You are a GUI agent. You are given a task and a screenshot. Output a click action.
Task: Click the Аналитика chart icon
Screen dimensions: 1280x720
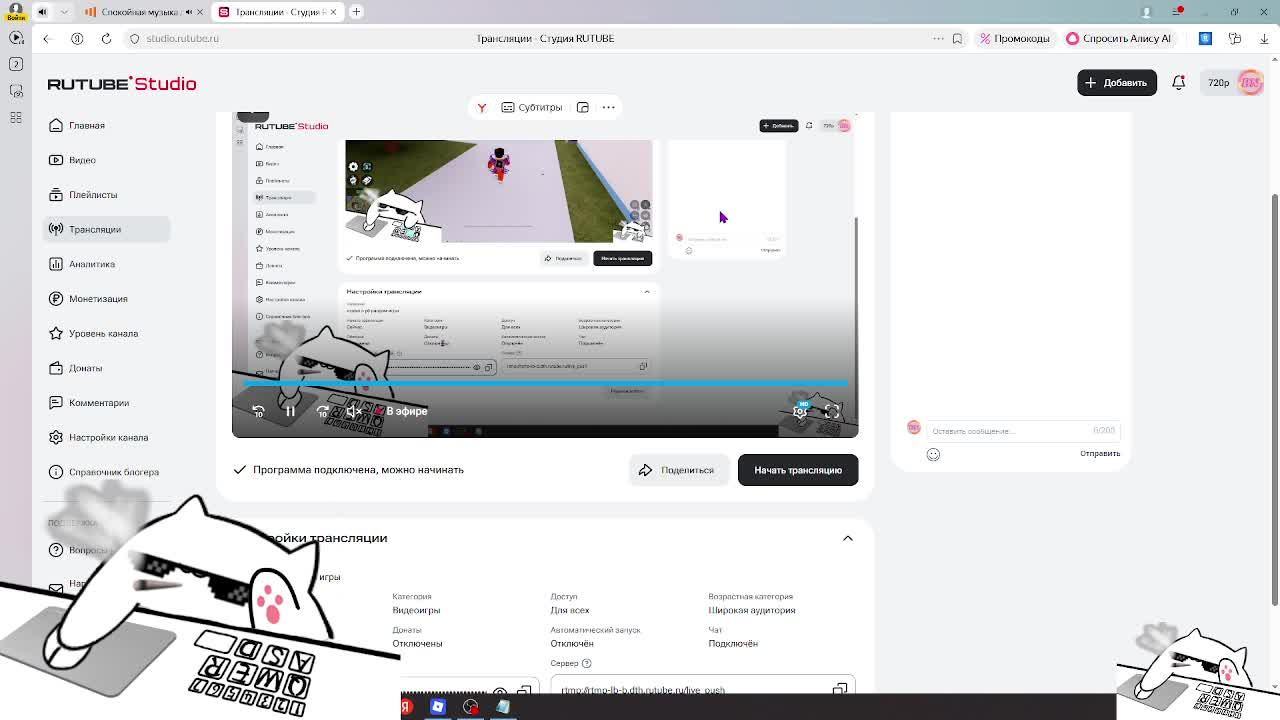coord(56,264)
